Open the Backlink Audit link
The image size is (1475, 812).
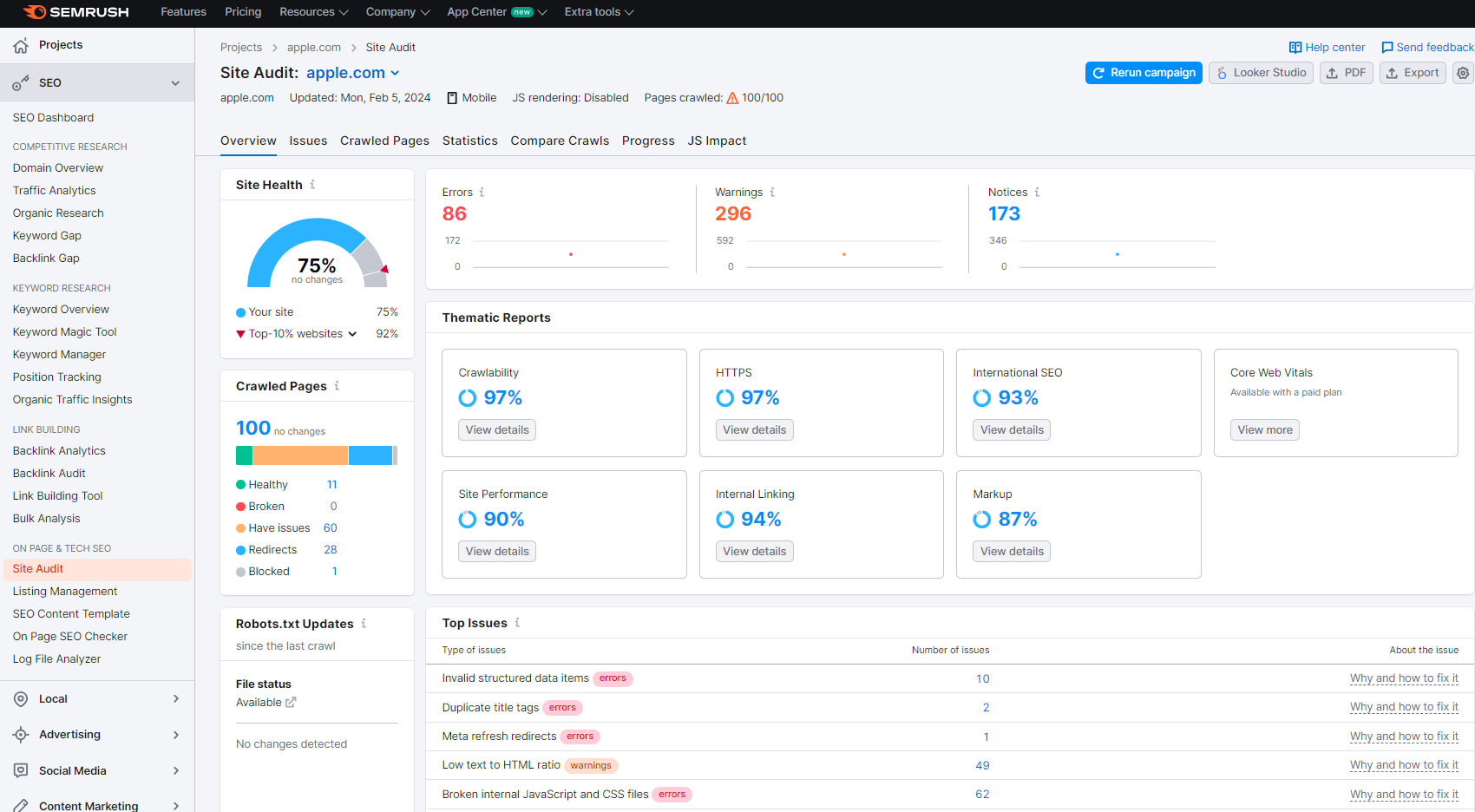49,474
